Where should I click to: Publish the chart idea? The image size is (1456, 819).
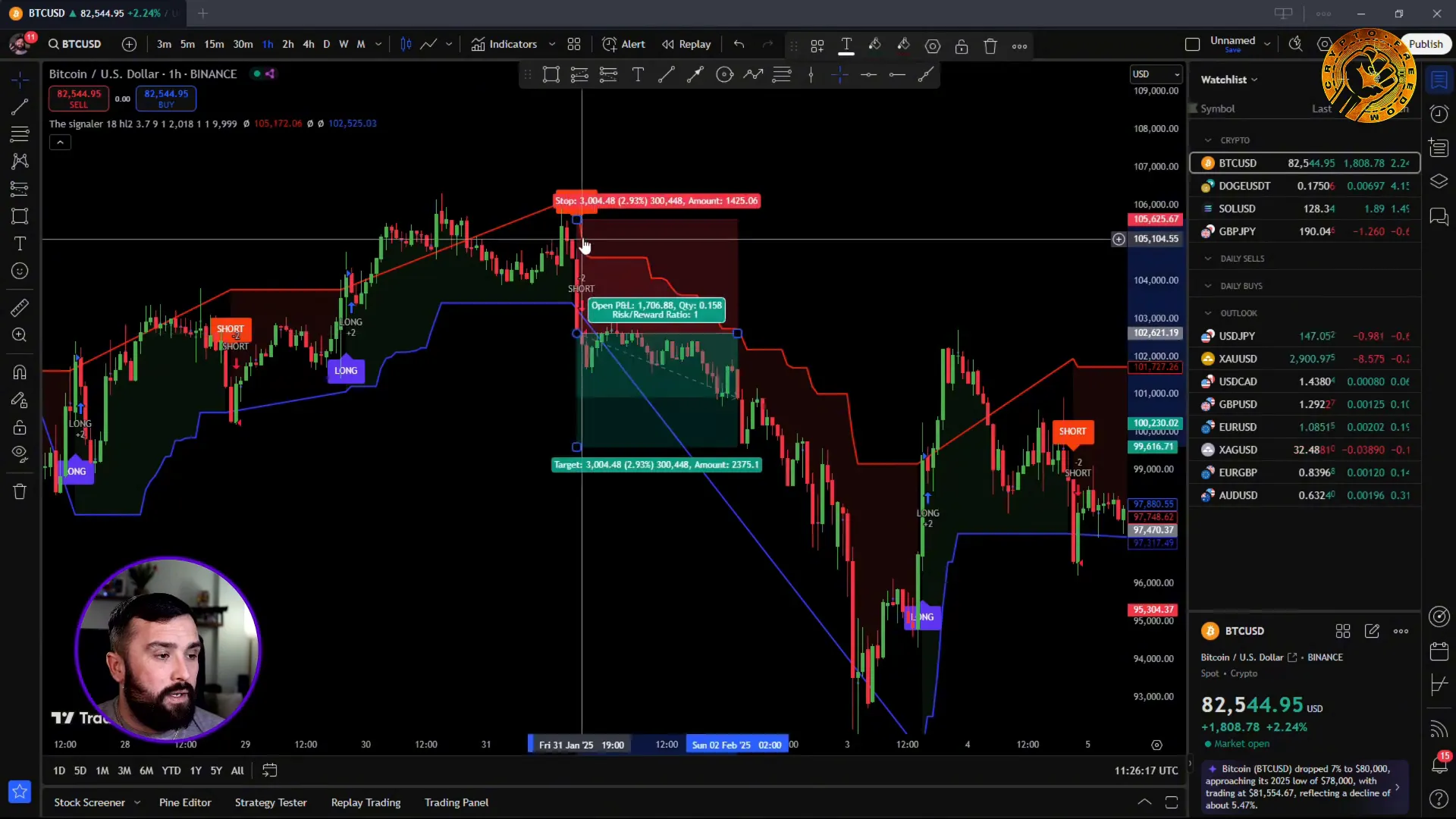[x=1425, y=44]
